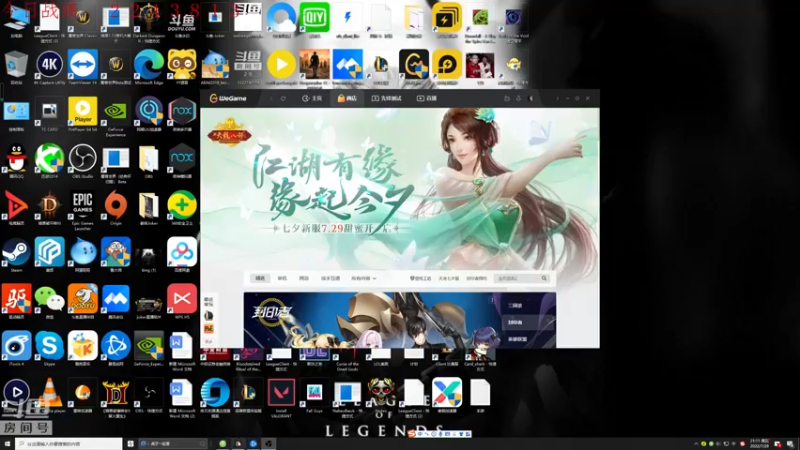Open Control Panel desktop icon
The width and height of the screenshot is (800, 450).
coord(16,114)
